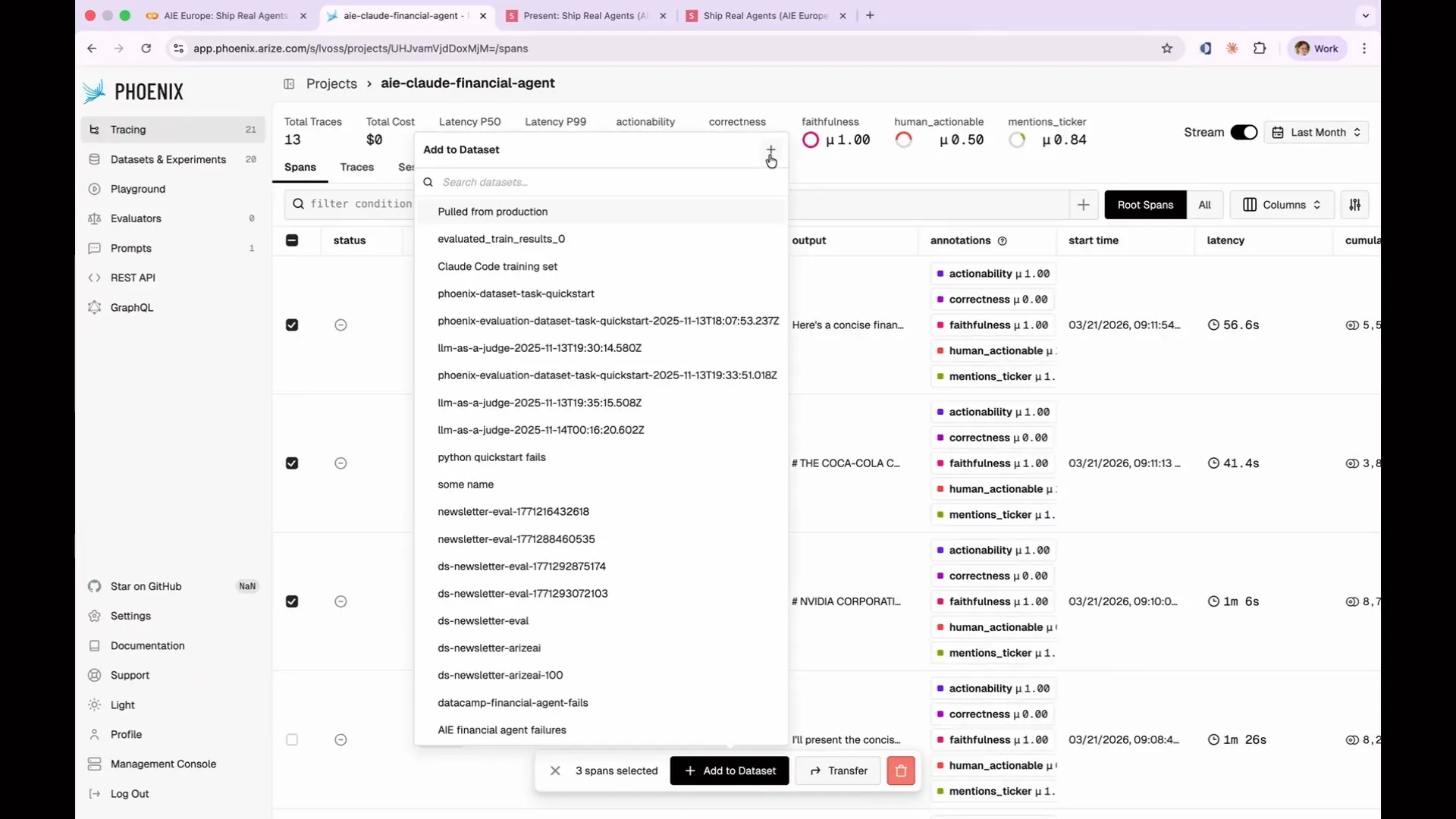Open the REST API page

[x=173, y=278]
